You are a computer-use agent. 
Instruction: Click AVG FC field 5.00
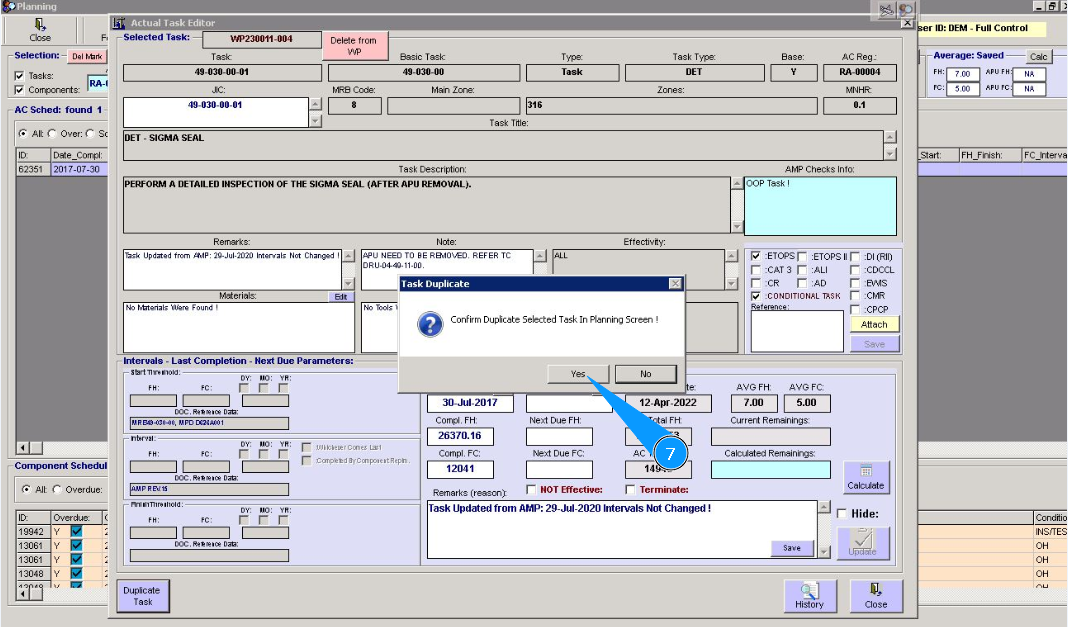pyautogui.click(x=806, y=403)
